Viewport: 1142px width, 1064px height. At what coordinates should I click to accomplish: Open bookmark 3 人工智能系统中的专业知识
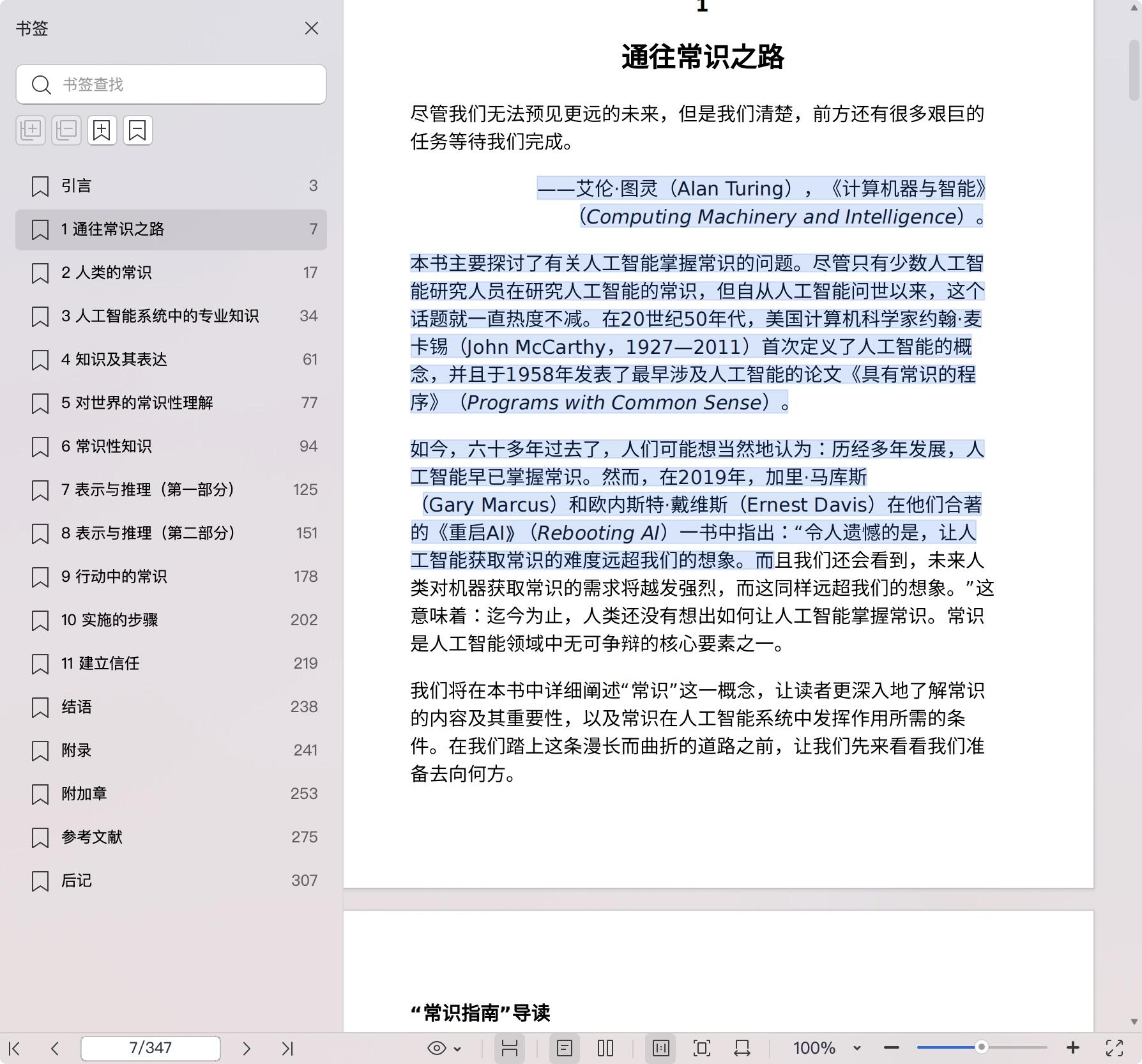coord(171,316)
